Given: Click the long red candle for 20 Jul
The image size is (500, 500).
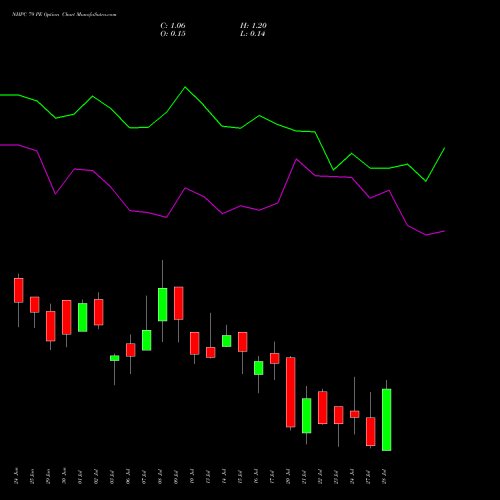Looking at the screenshot, I should pos(291,392).
